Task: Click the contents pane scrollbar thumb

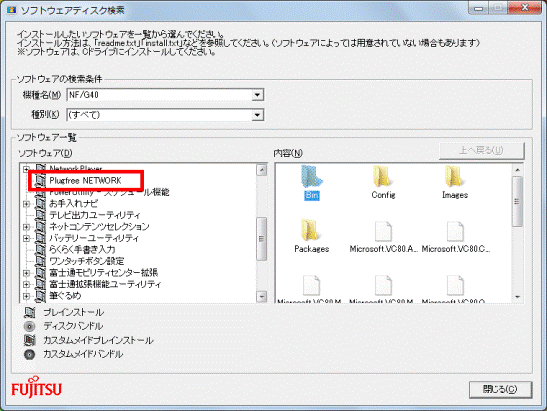Action: click(x=518, y=202)
